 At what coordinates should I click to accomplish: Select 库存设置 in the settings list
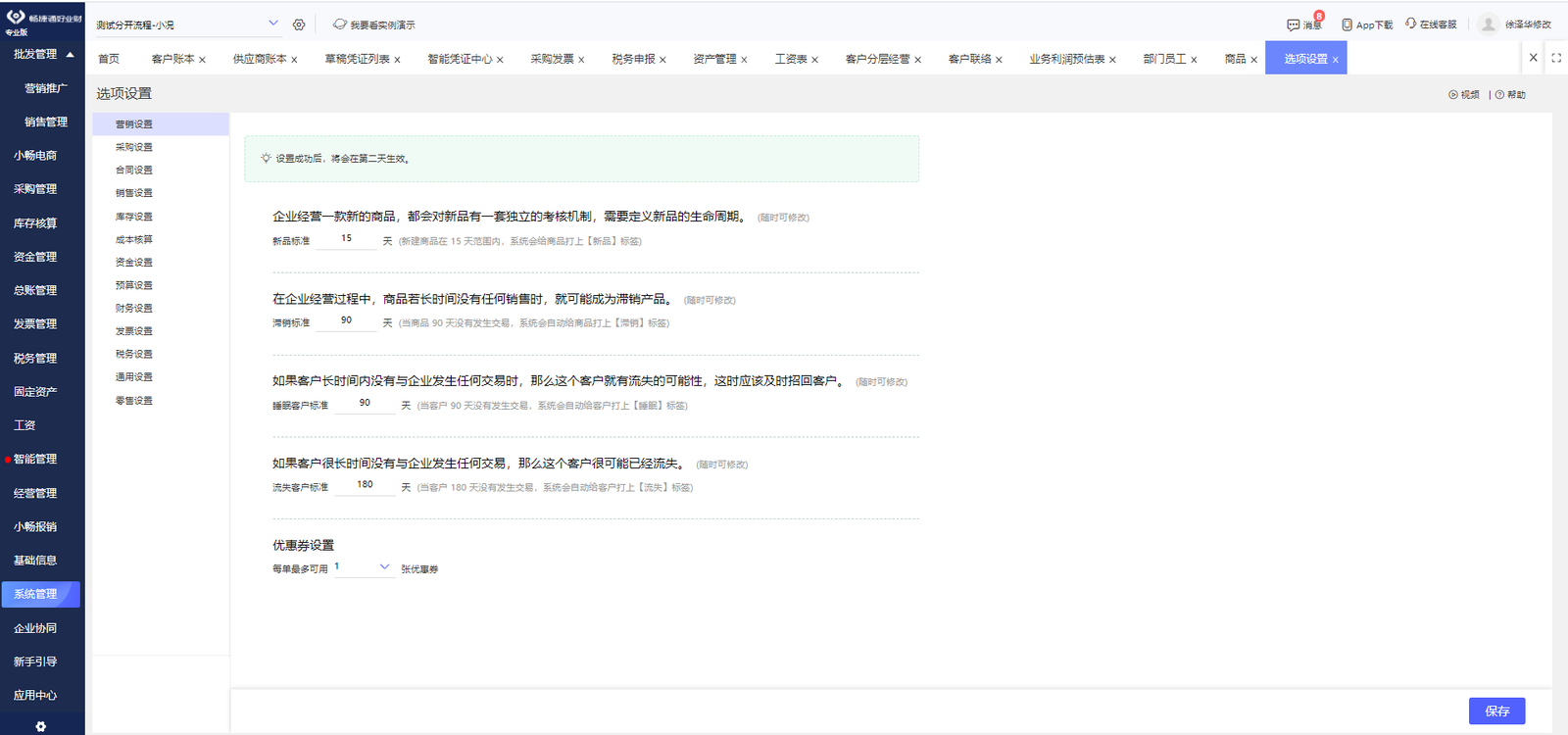(x=134, y=217)
